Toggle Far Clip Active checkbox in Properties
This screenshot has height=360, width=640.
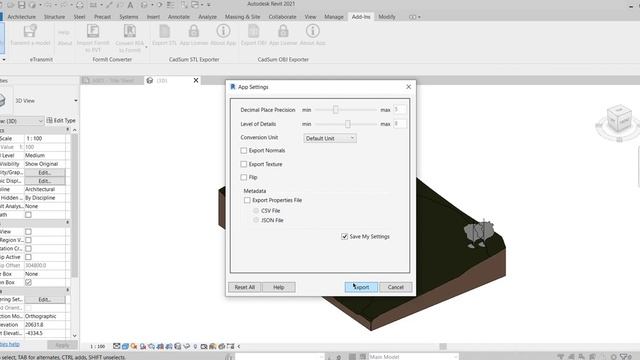click(x=28, y=257)
